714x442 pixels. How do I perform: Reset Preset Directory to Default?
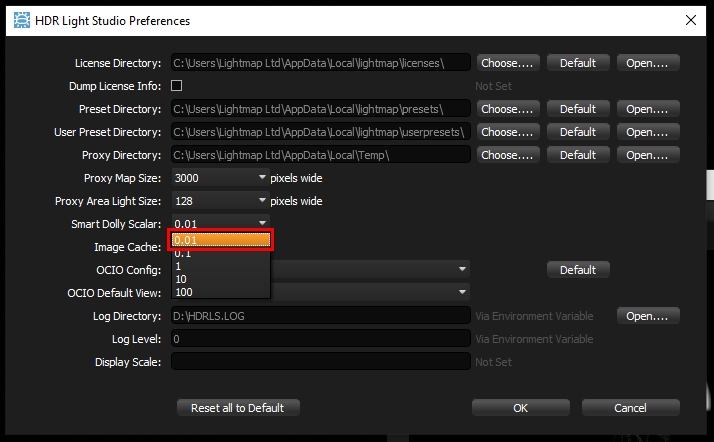(x=578, y=109)
